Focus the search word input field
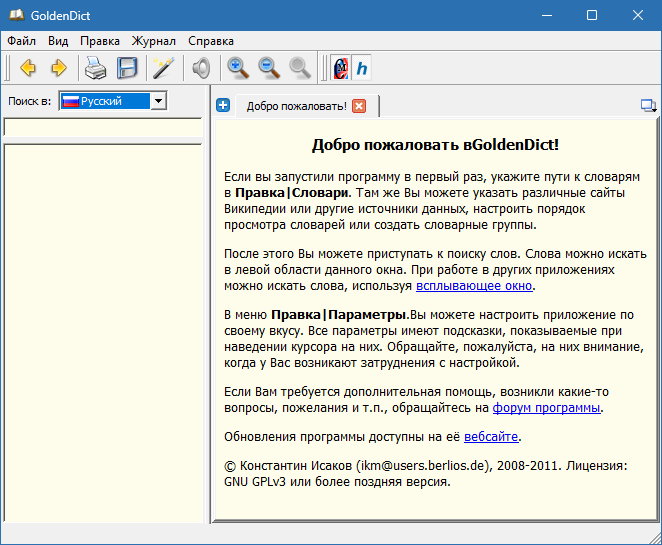 pos(103,127)
